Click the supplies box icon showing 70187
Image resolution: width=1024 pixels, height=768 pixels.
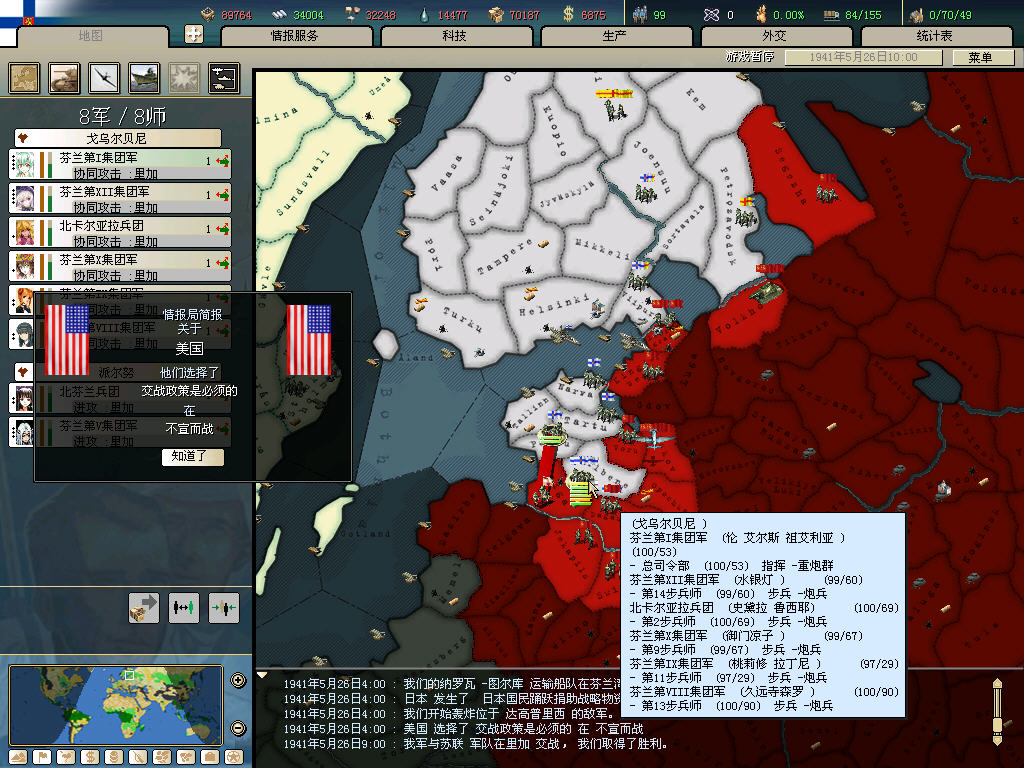pyautogui.click(x=496, y=14)
